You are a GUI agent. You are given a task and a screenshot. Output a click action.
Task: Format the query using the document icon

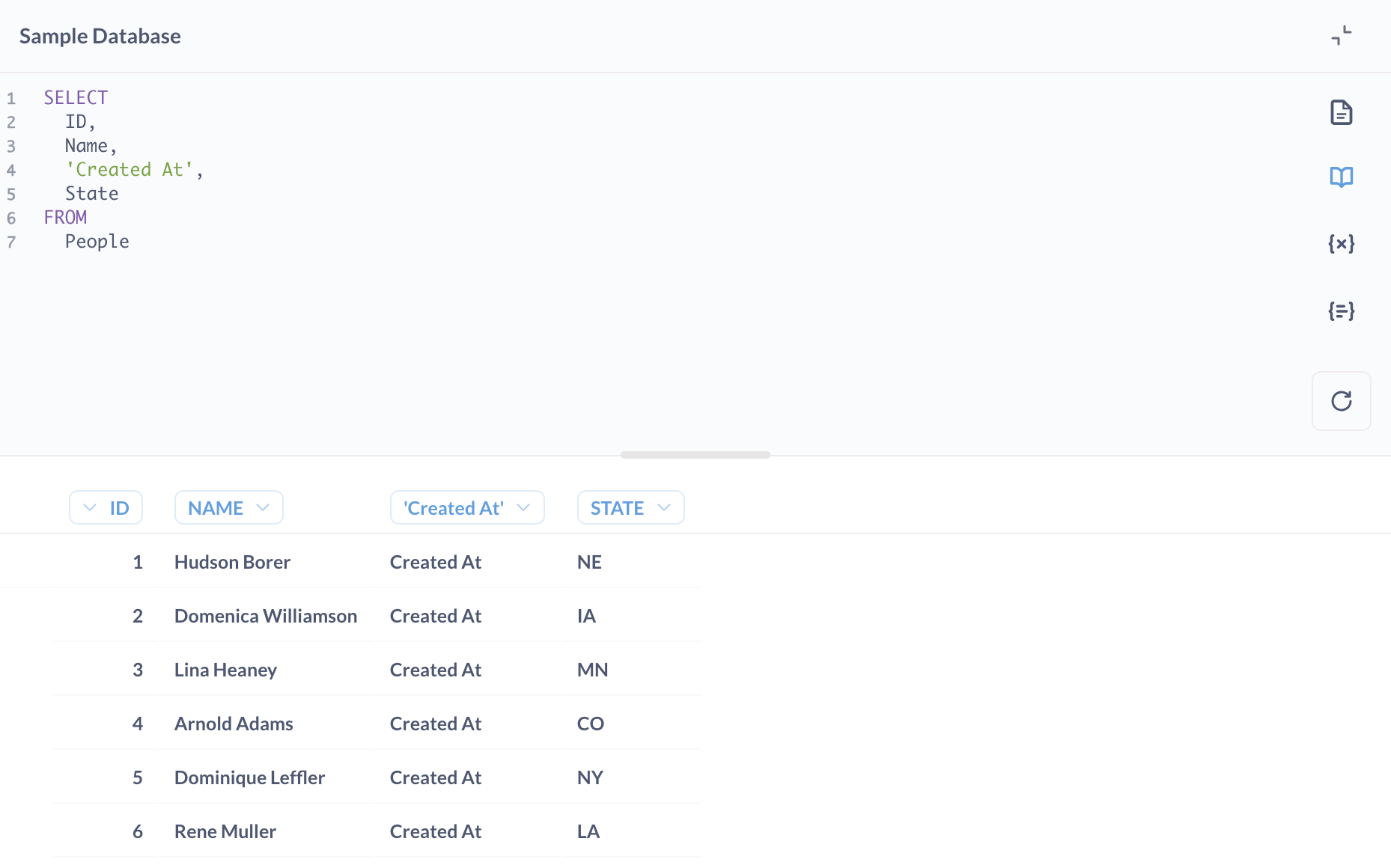tap(1341, 112)
